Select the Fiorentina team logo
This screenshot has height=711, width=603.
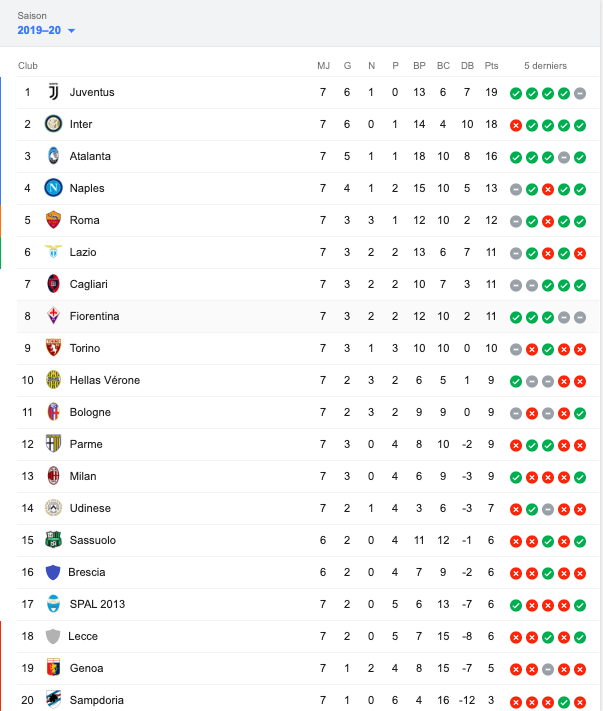pyautogui.click(x=54, y=316)
